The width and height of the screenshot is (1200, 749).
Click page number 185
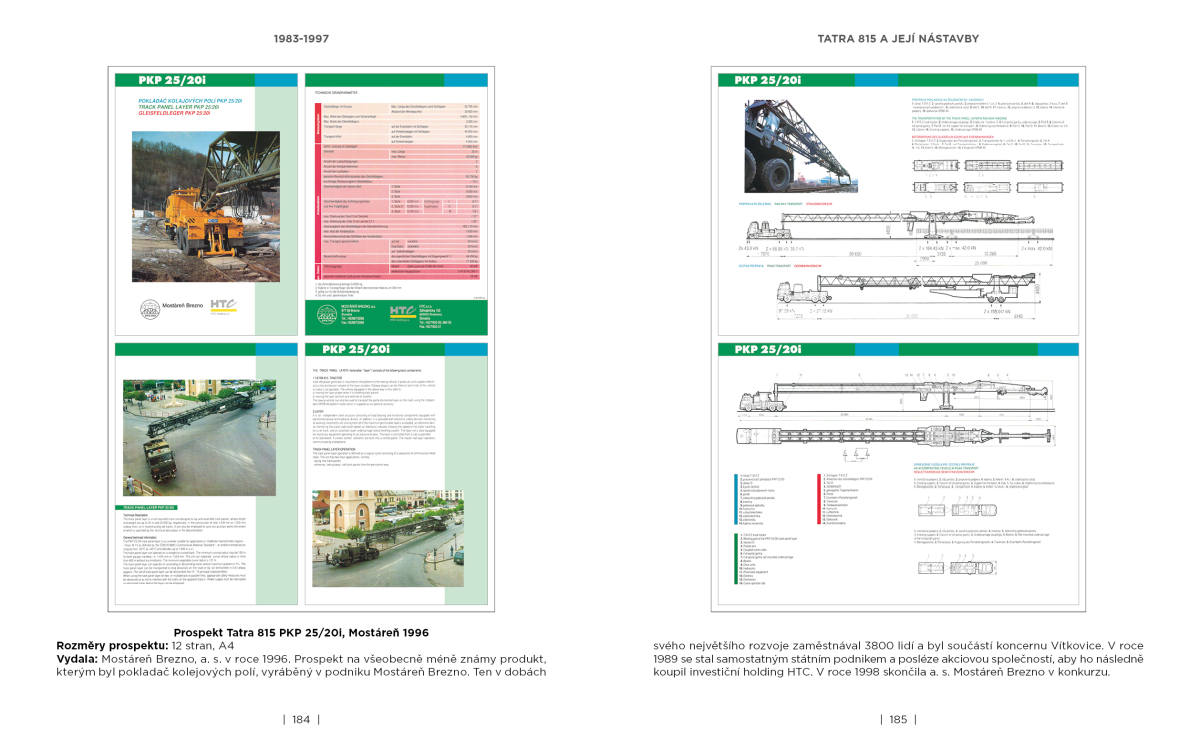898,719
